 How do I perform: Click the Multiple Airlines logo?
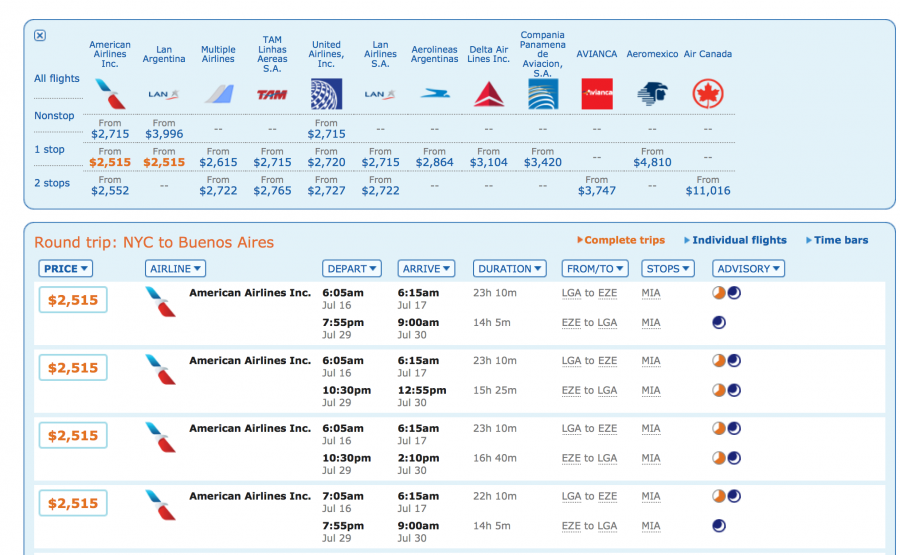coord(219,94)
